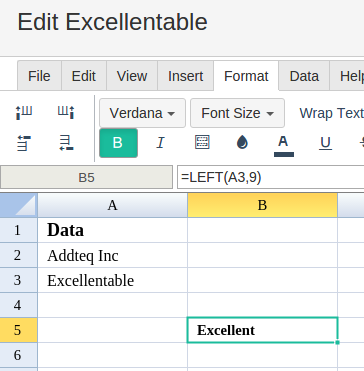Expand the Font Size dropdown
Screen dimensions: 364x371
tap(237, 113)
